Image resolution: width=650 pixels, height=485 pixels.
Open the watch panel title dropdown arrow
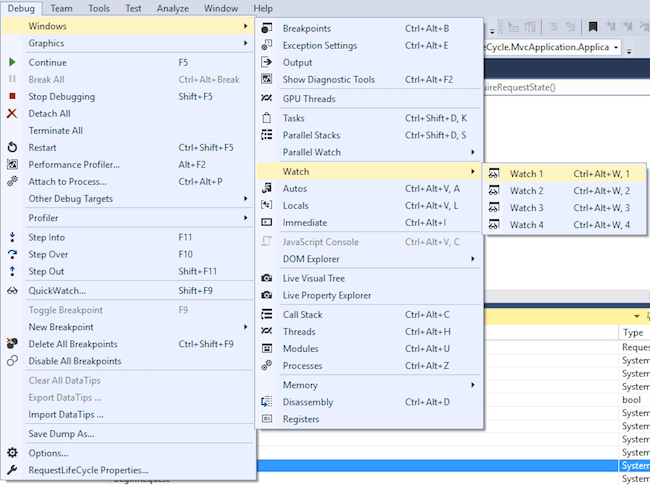pos(637,317)
